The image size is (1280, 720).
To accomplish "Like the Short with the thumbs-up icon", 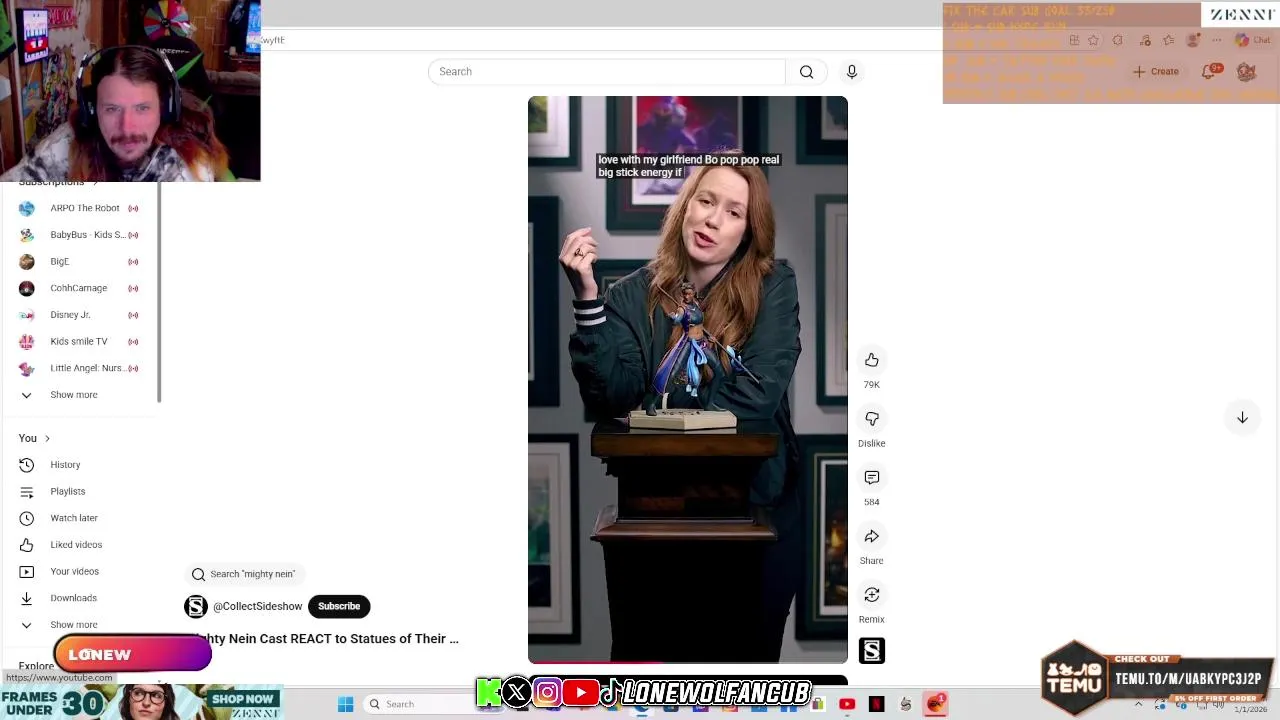I will point(872,360).
